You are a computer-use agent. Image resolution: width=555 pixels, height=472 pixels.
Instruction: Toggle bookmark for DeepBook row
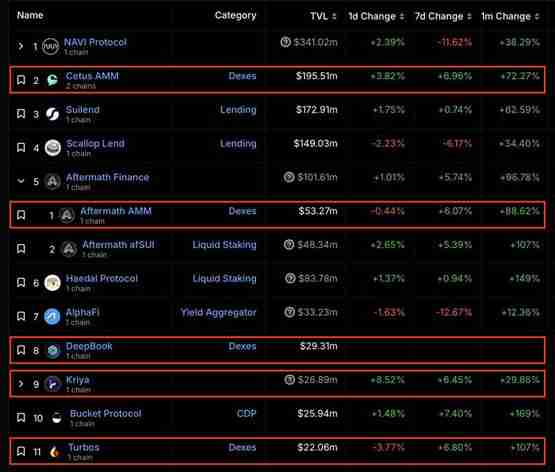point(21,350)
